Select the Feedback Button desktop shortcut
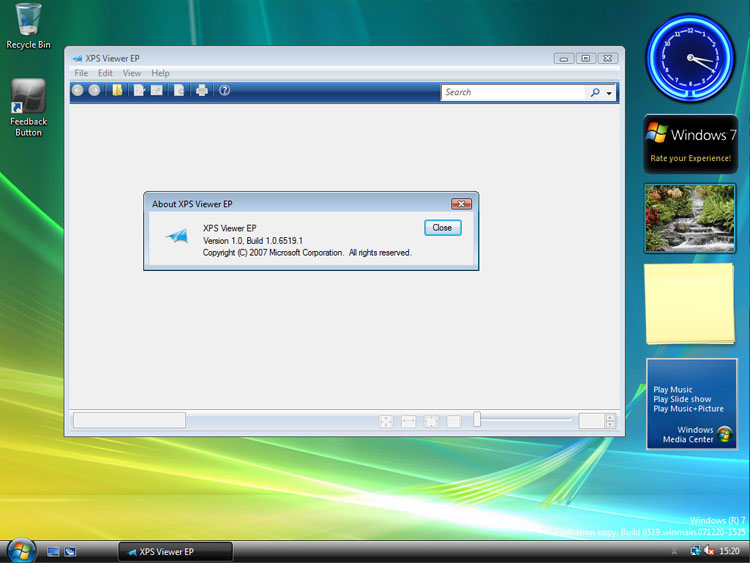Viewport: 750px width, 563px height. (28, 108)
